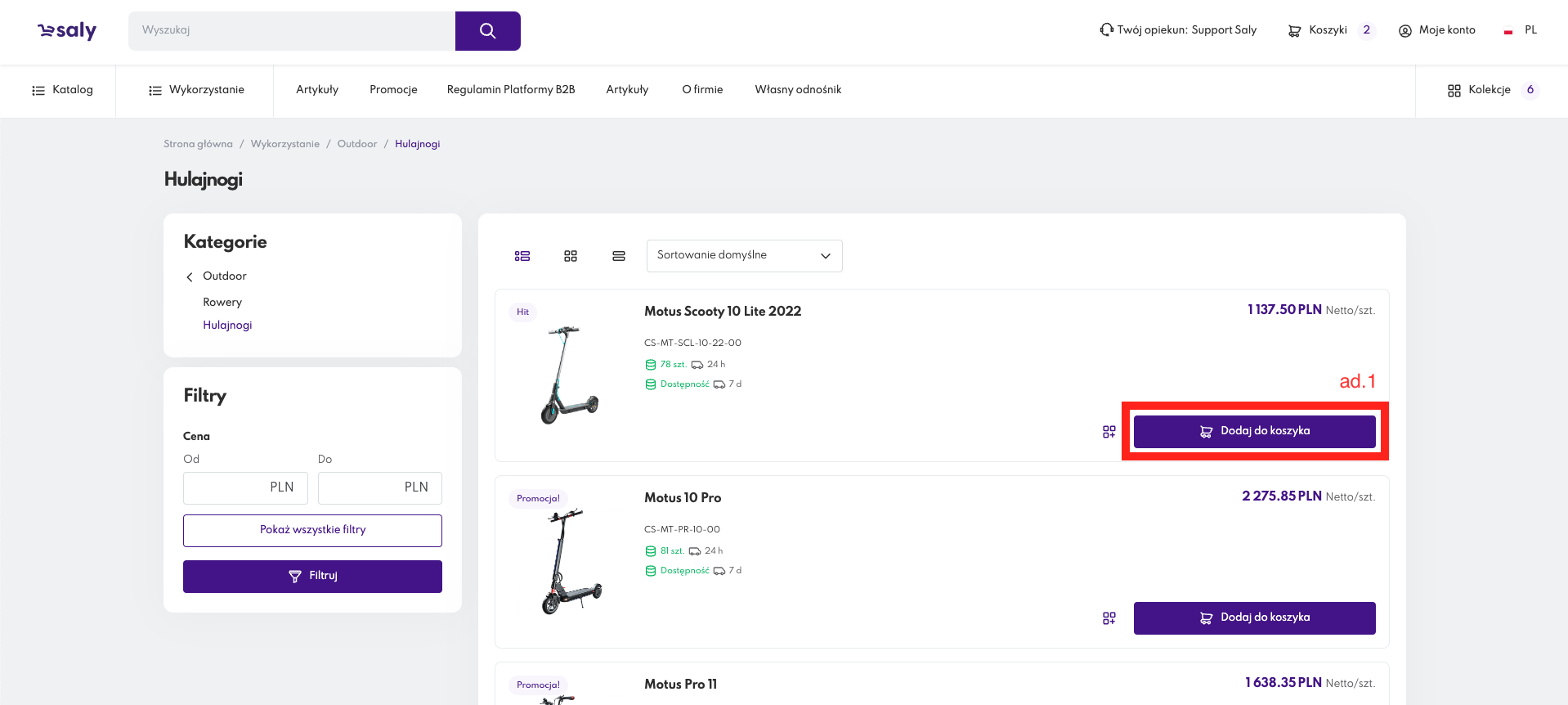Click the search magnifier button
The width and height of the screenshot is (1568, 705).
[x=487, y=31]
